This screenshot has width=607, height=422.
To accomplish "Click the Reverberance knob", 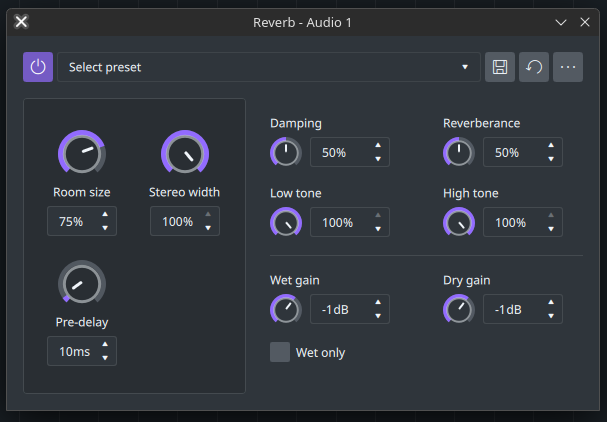I will (x=459, y=152).
